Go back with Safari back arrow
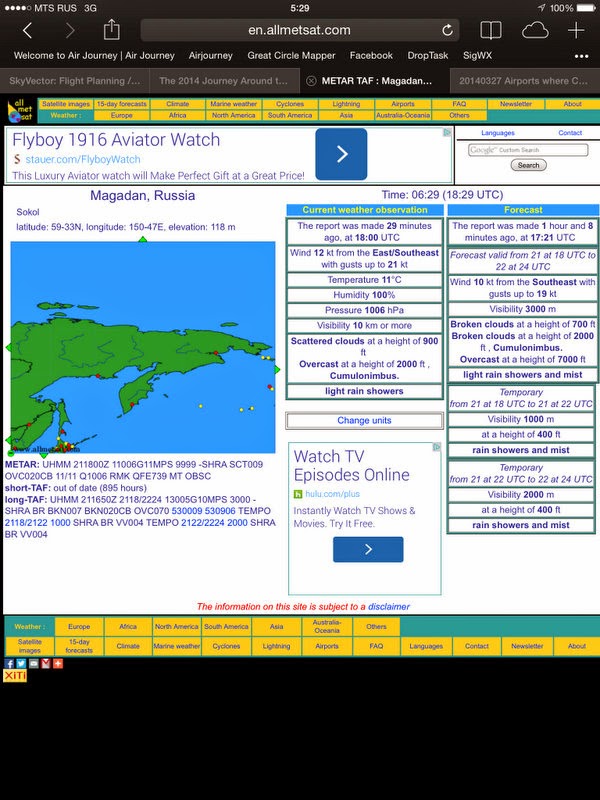 coord(28,31)
